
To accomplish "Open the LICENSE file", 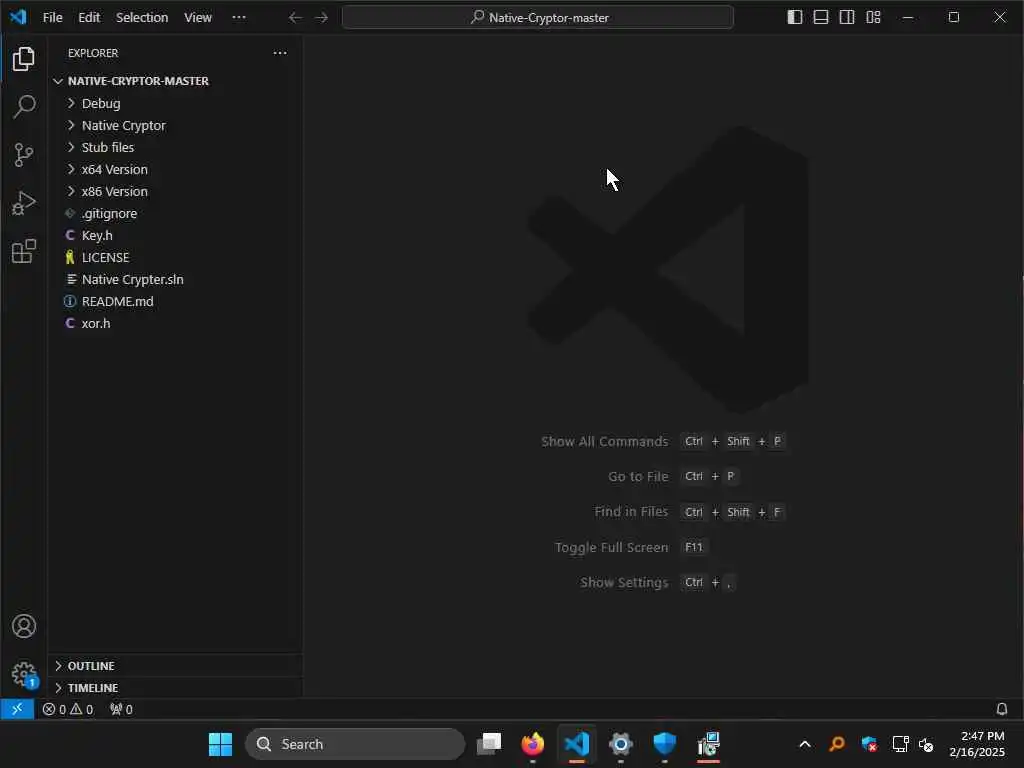I will (175, 257).
